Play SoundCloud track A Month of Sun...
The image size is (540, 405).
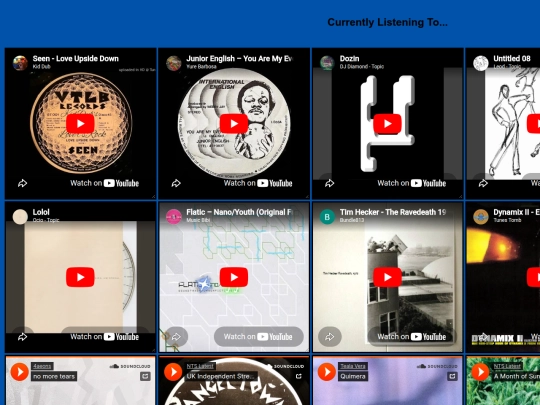tap(480, 372)
